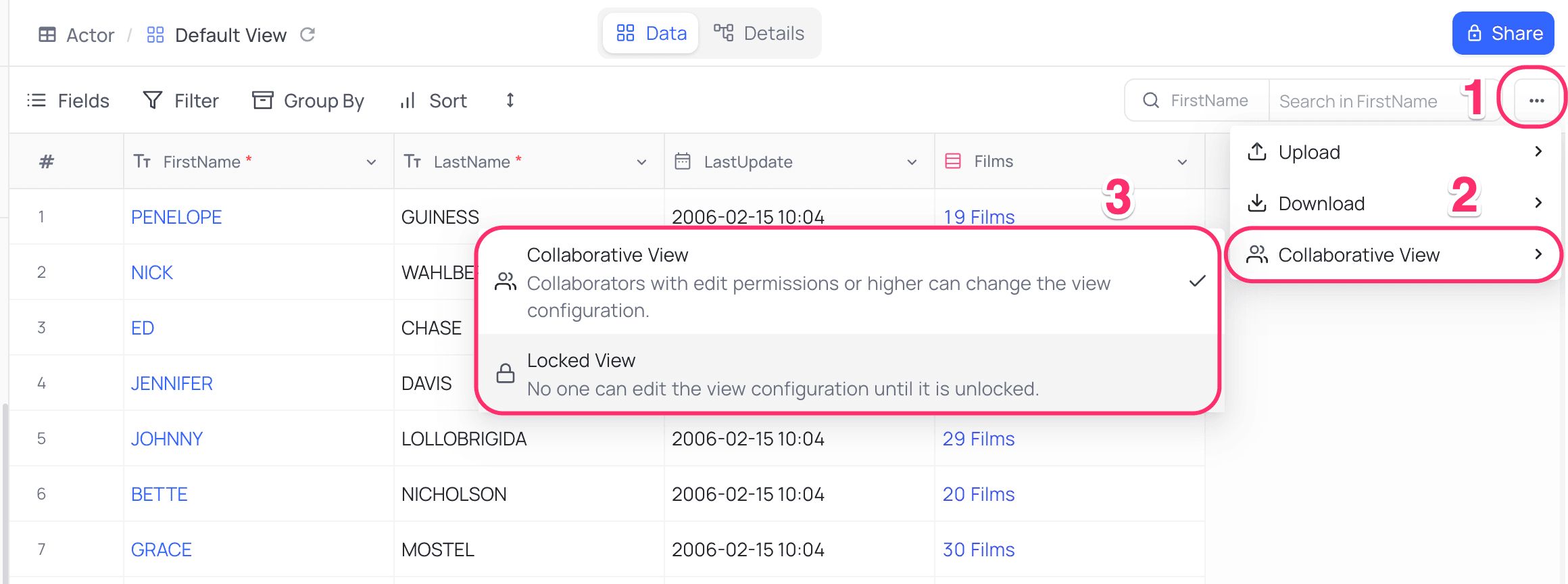
Task: Open the Group By tool
Action: click(308, 101)
